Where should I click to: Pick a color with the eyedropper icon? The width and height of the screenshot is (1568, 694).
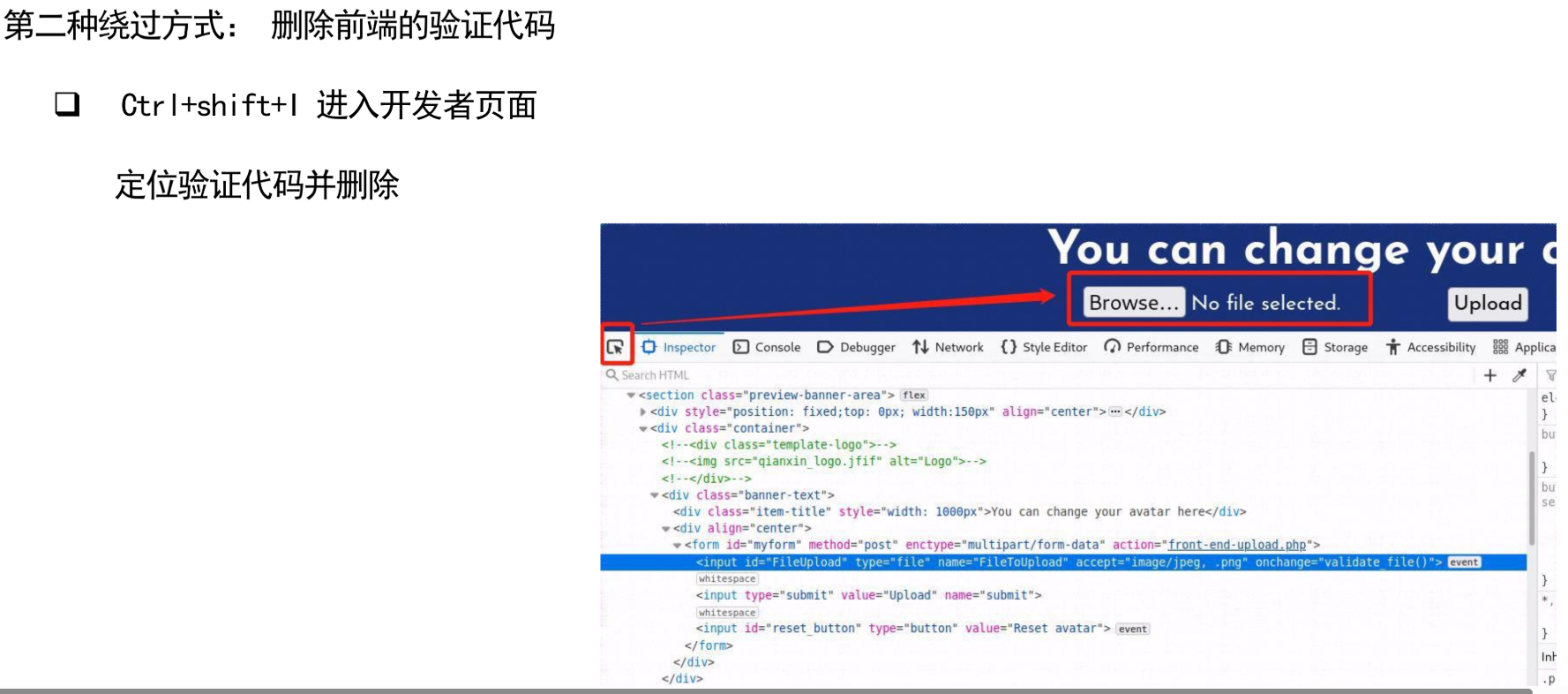[x=1519, y=375]
